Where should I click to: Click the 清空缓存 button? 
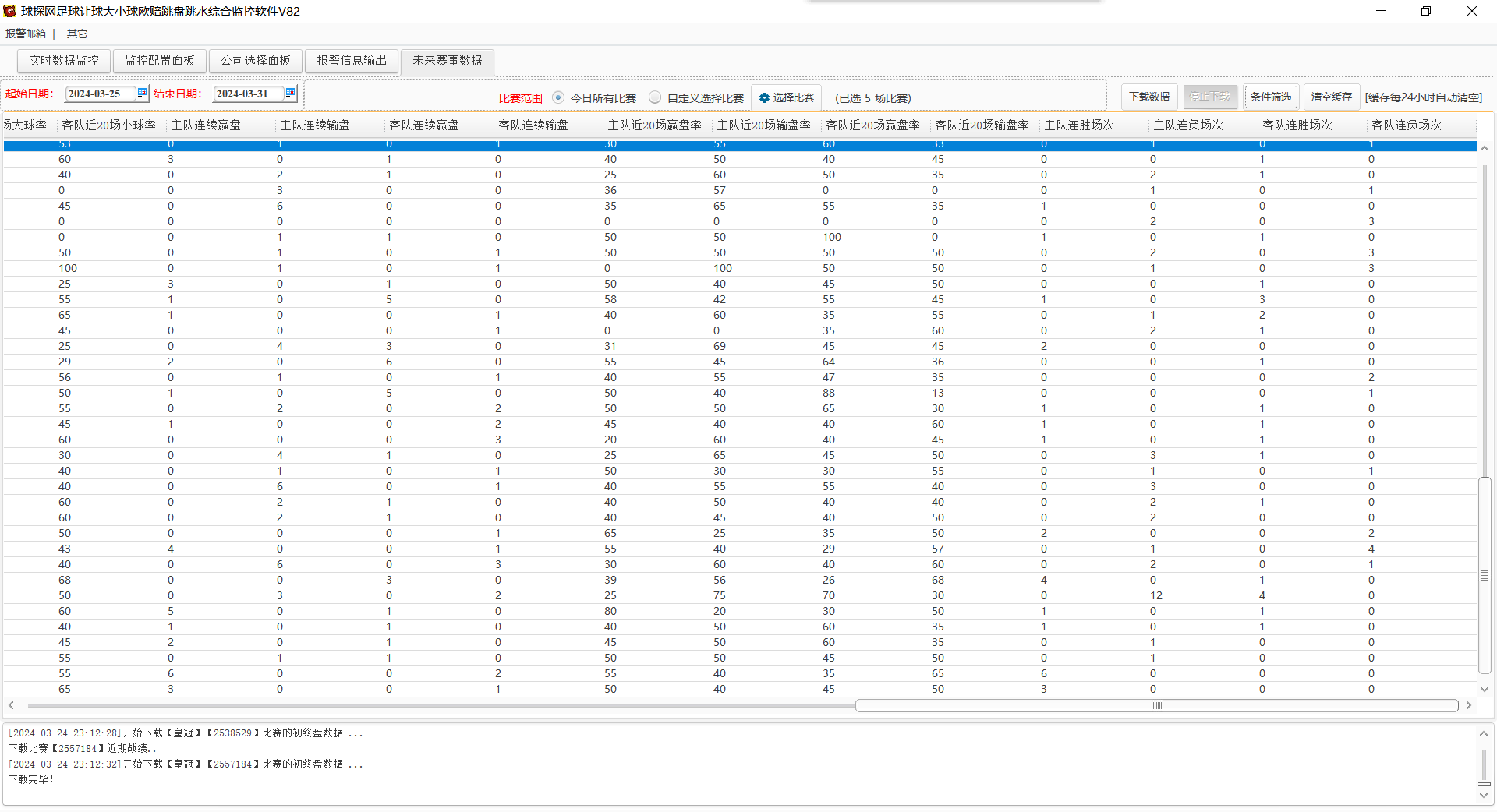pos(1332,97)
